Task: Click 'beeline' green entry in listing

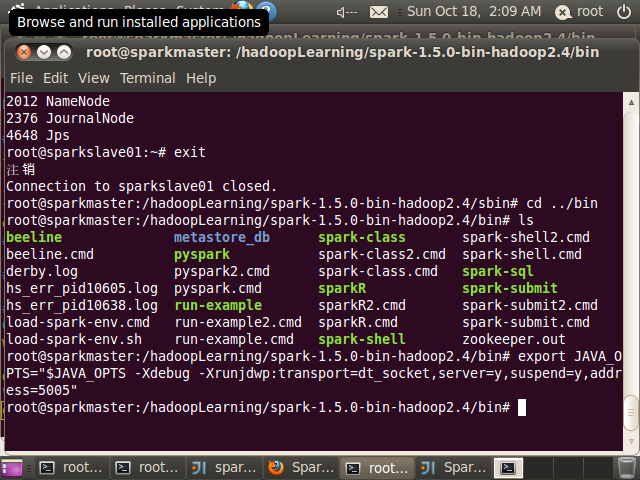Action: pyautogui.click(x=34, y=237)
